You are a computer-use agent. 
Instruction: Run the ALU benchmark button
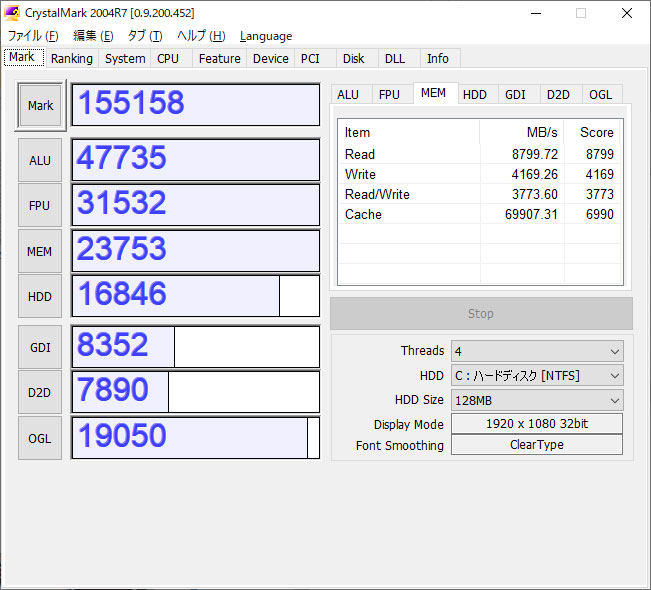(40, 160)
